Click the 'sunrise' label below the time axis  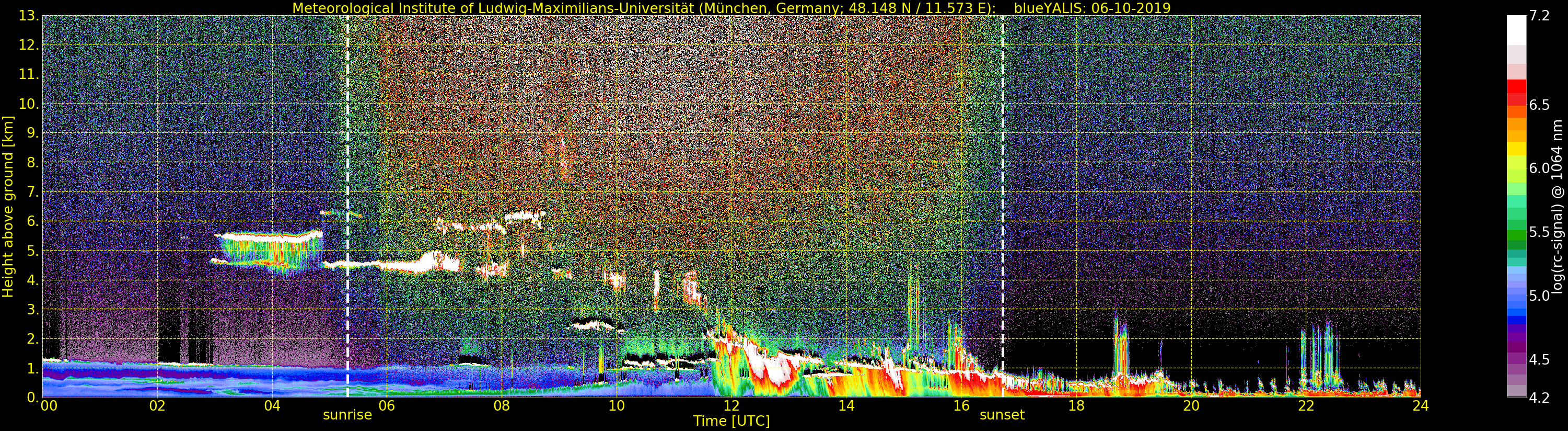tap(347, 415)
